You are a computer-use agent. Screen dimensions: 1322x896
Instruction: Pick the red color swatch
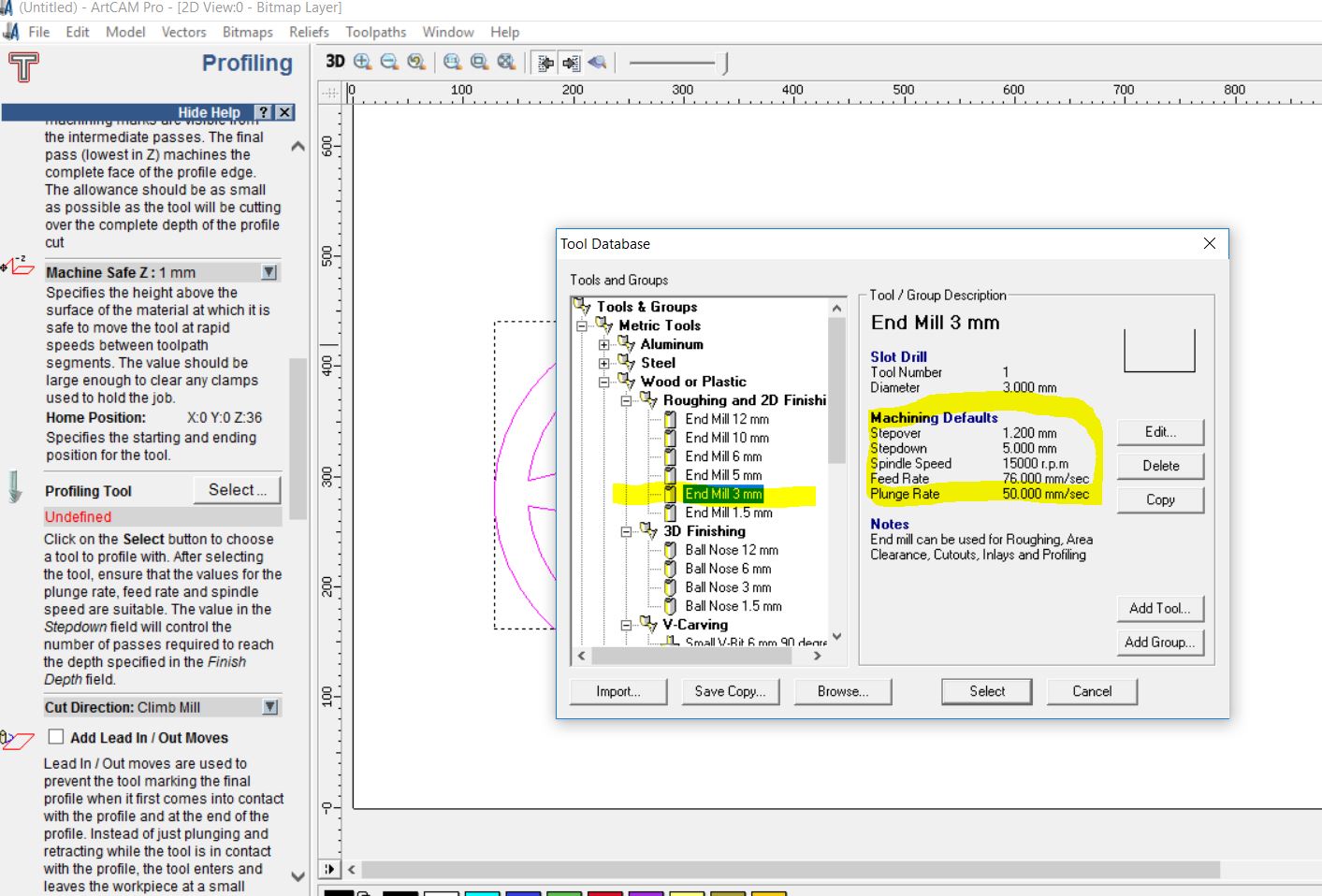tap(604, 893)
